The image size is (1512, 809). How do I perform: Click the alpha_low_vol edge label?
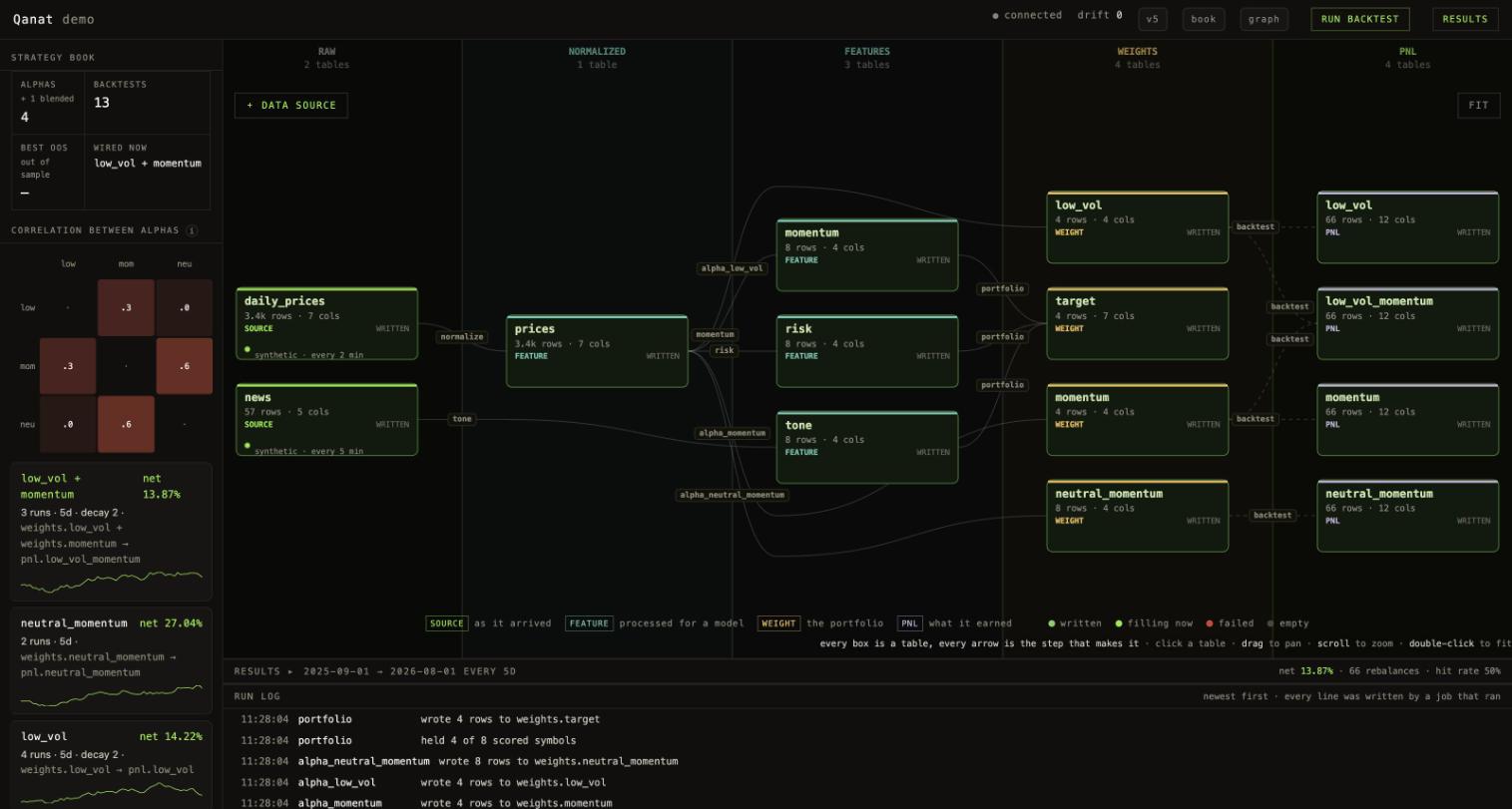tap(732, 268)
